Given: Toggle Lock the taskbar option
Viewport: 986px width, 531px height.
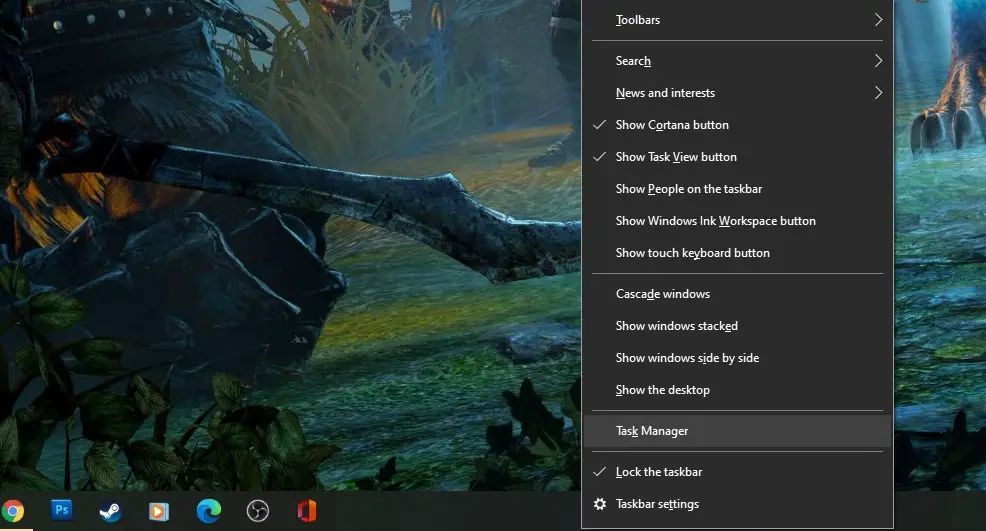Looking at the screenshot, I should [737, 472].
